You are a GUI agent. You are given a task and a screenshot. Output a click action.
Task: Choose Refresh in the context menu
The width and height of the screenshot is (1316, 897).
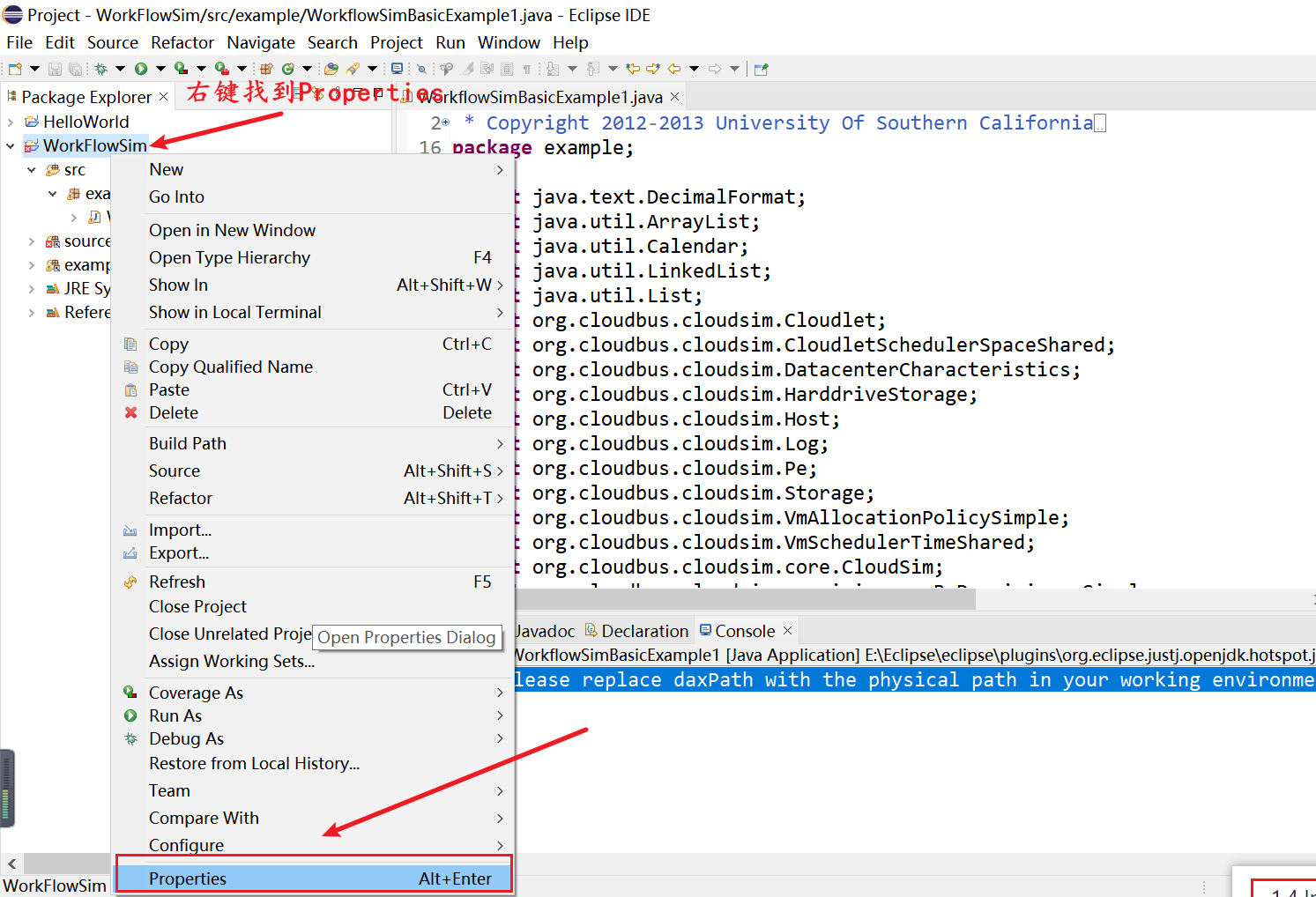[314, 582]
